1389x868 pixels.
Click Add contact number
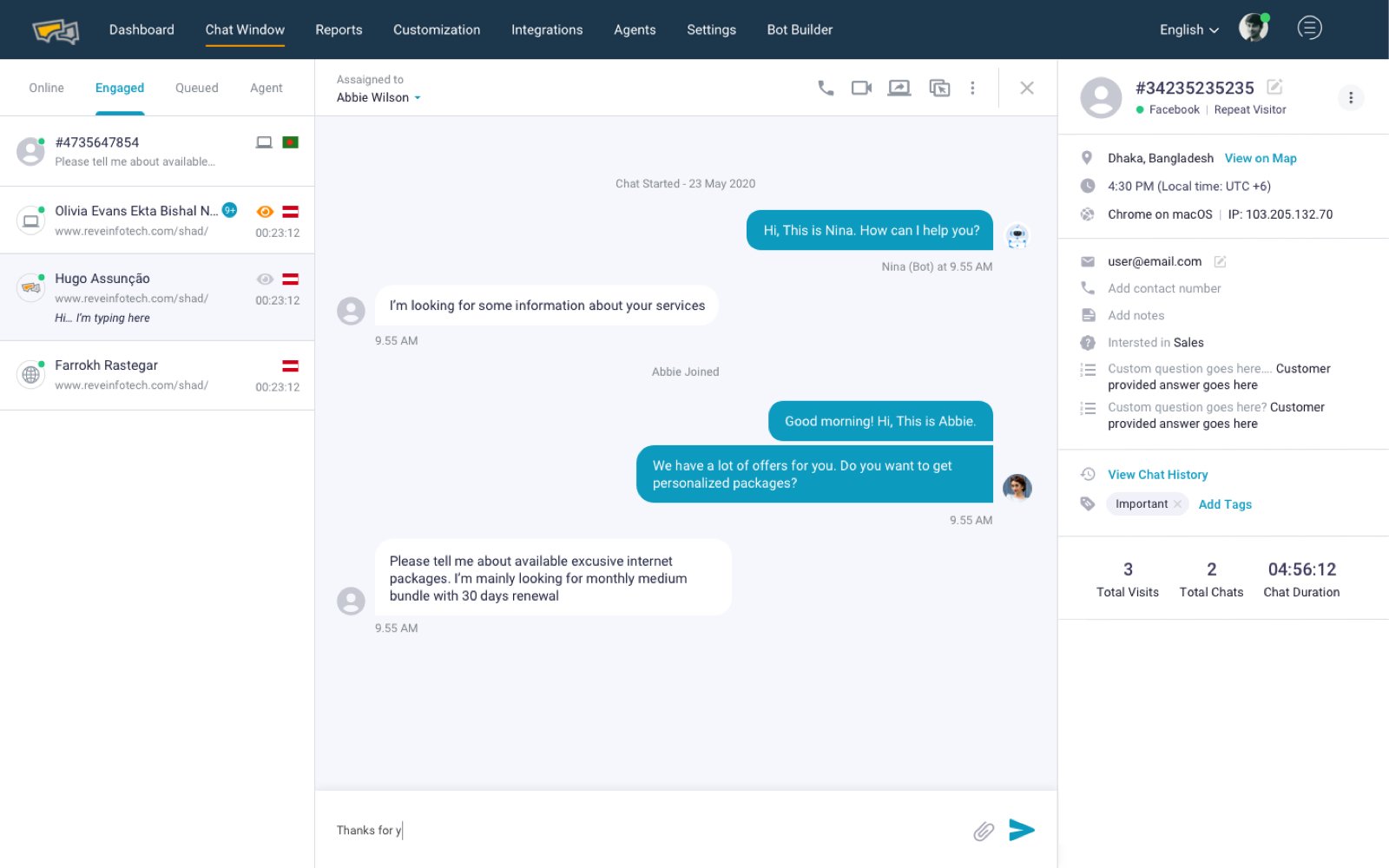coord(1164,288)
